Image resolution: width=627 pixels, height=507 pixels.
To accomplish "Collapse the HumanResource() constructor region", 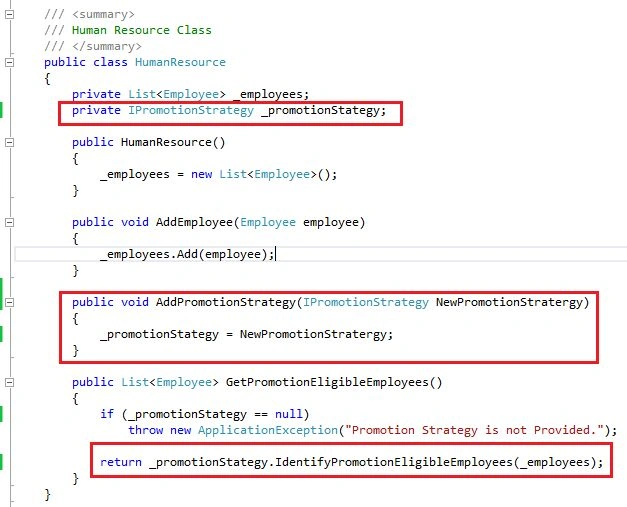I will coord(9,142).
